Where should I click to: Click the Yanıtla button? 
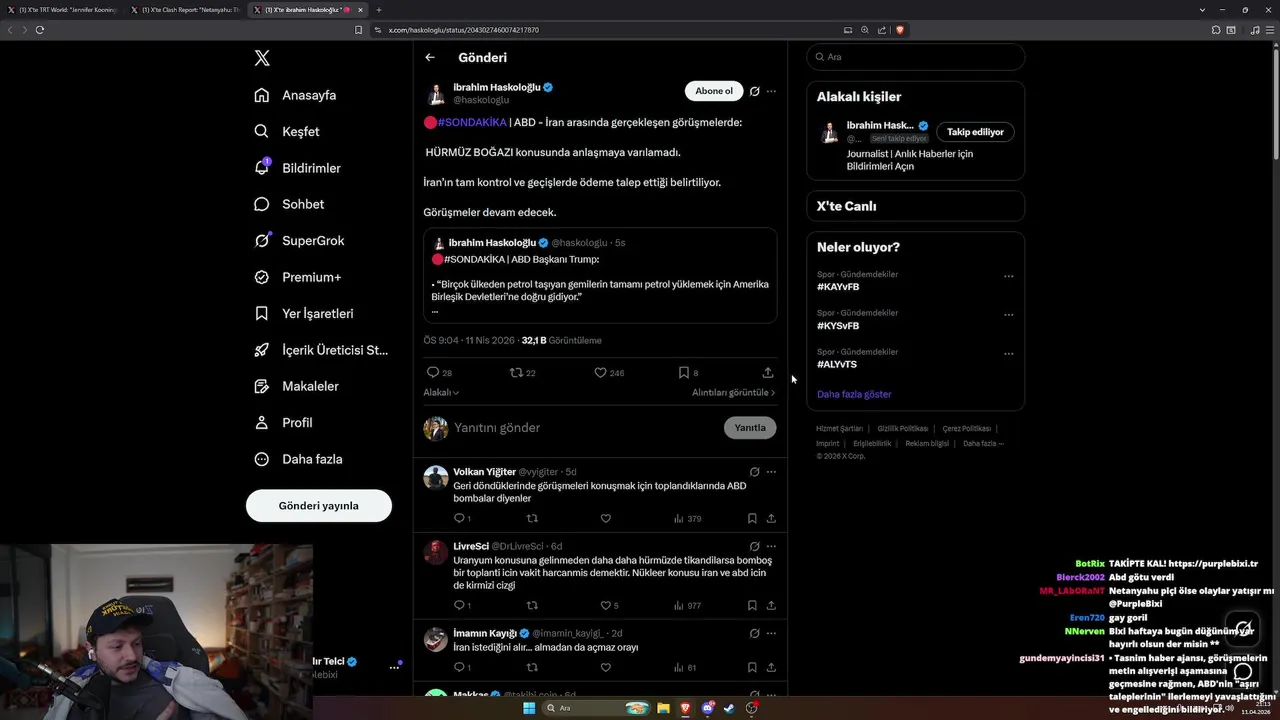tap(750, 427)
